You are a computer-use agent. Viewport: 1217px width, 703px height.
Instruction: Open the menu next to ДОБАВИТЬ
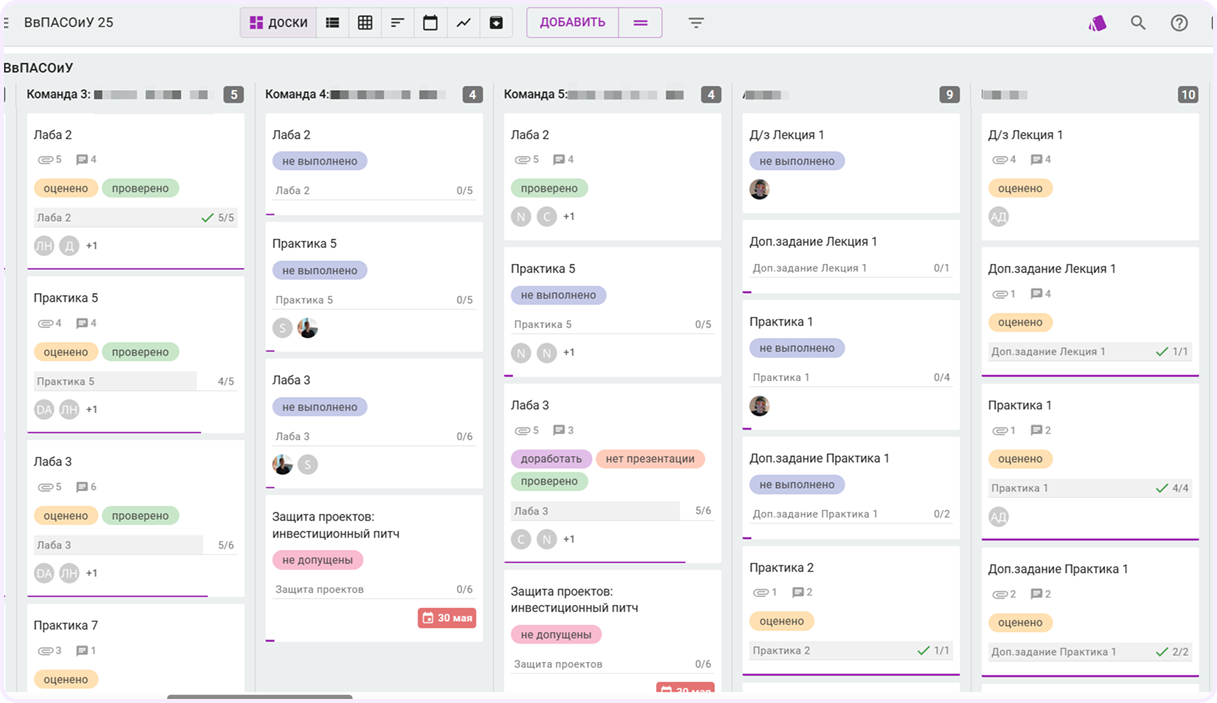coord(640,23)
